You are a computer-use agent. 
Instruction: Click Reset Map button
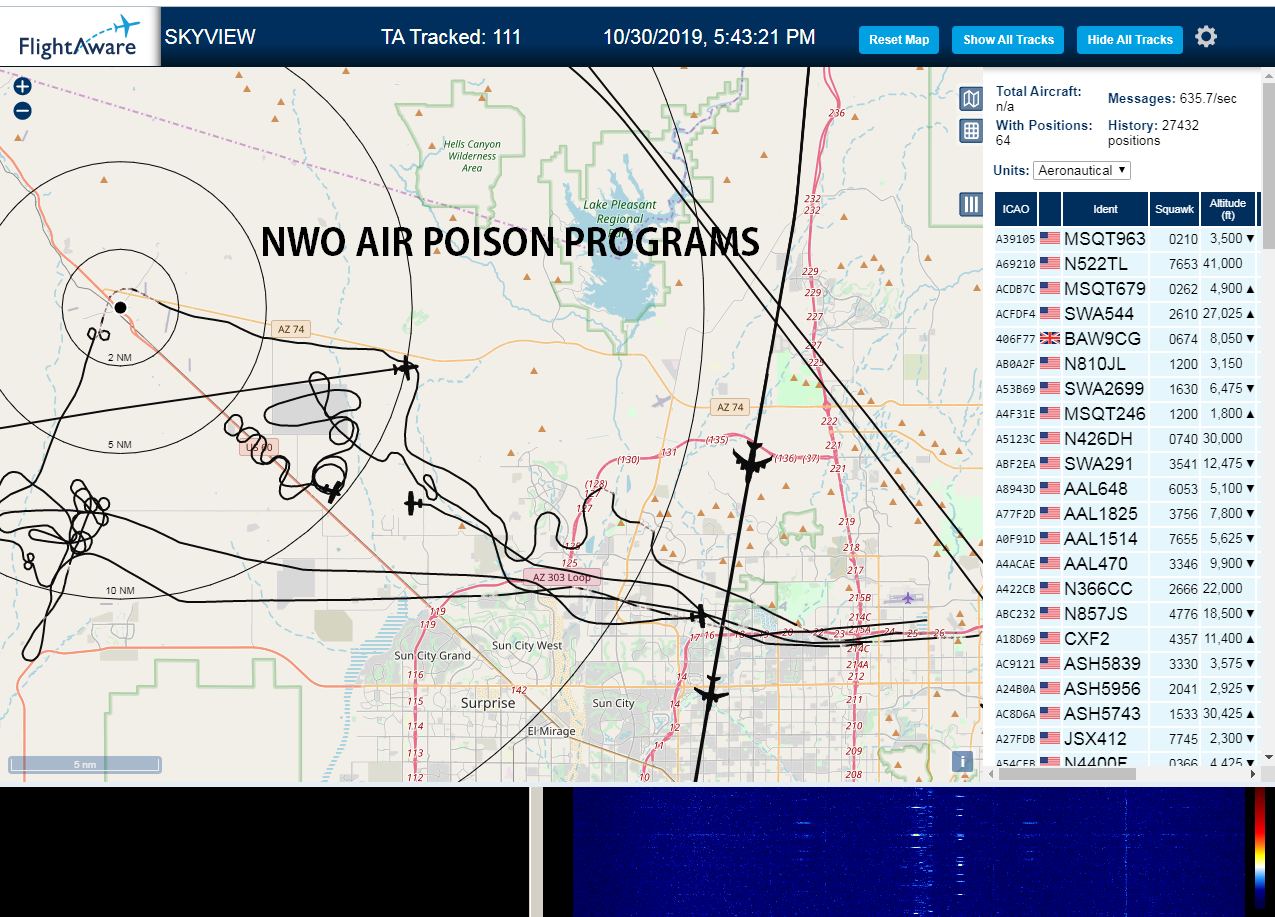point(899,40)
